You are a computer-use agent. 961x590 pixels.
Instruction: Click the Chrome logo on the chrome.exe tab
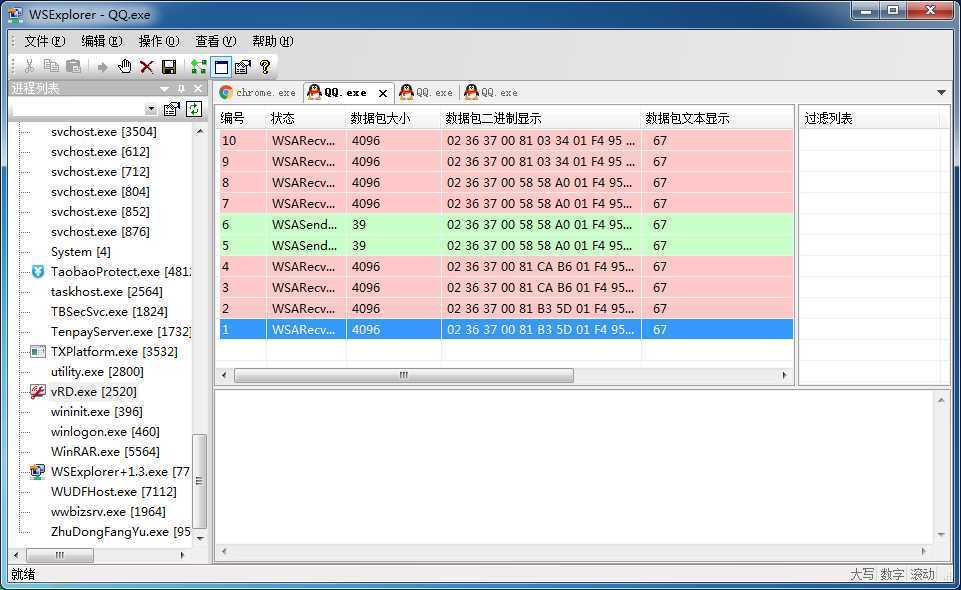[x=226, y=93]
